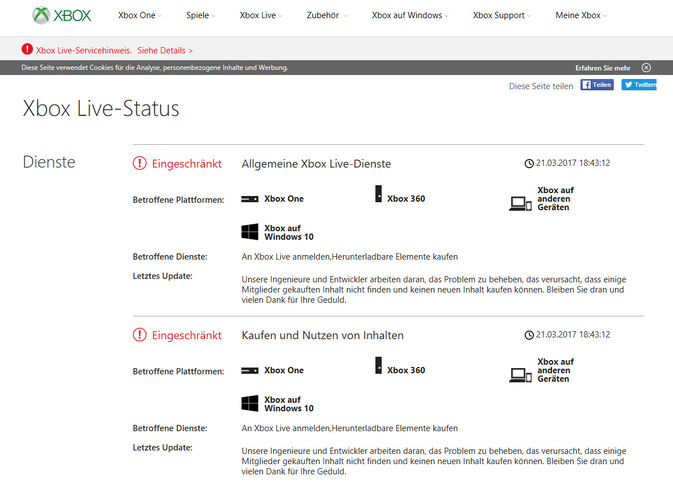This screenshot has width=673, height=484.
Task: Click the Eingeschränkt warning icon for Kaufen und Nutzen
Action: tap(139, 335)
